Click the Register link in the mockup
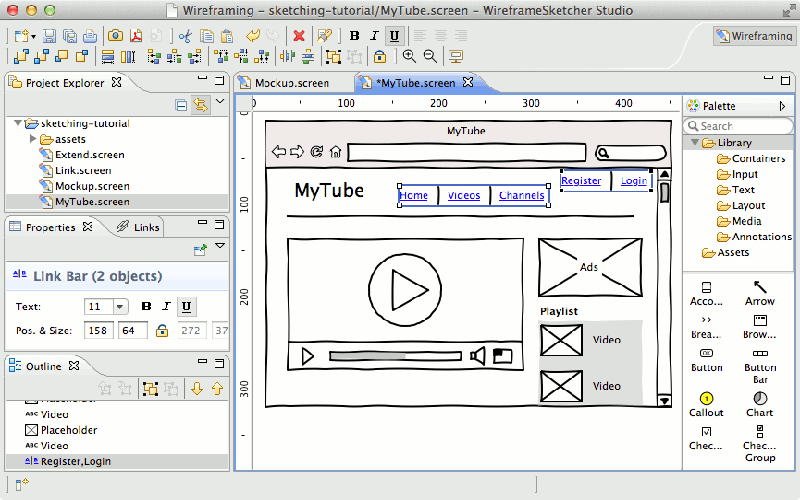Viewport: 800px width, 500px height. (x=581, y=181)
